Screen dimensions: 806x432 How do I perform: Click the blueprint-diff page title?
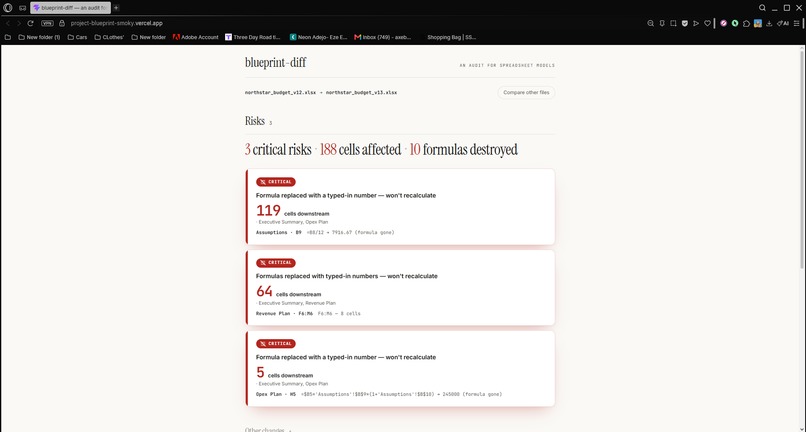[x=276, y=63]
